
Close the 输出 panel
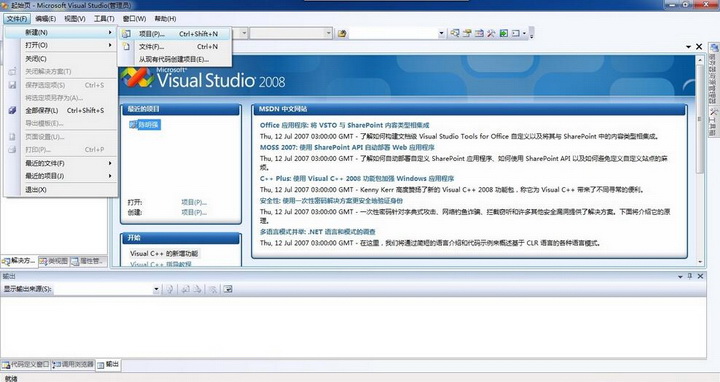click(x=700, y=276)
